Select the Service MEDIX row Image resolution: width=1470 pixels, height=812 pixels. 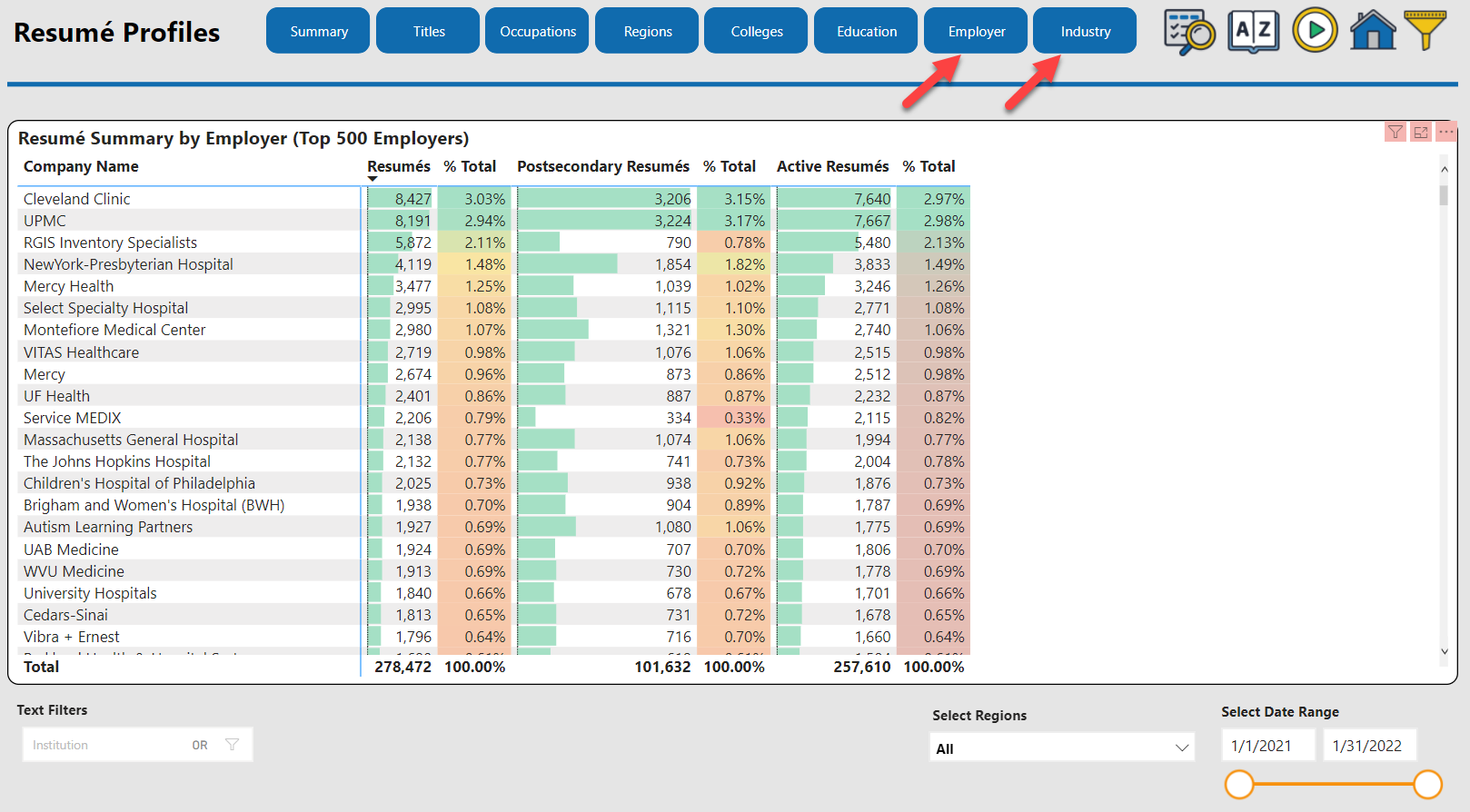tap(494, 418)
